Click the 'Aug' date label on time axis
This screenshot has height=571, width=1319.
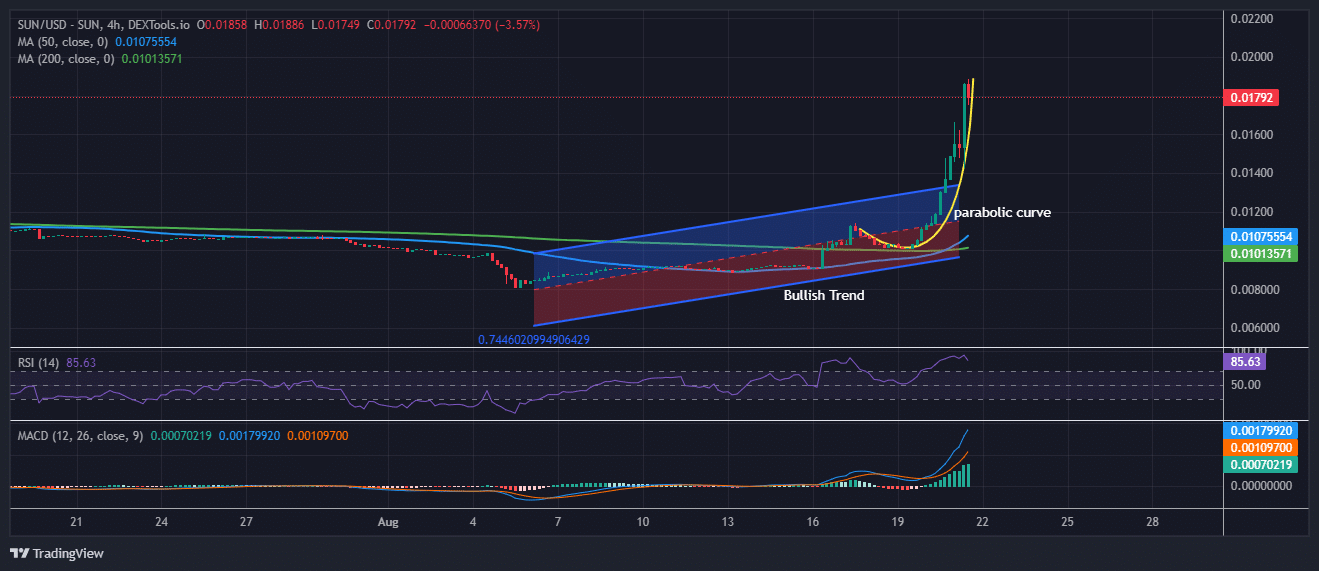click(x=389, y=522)
